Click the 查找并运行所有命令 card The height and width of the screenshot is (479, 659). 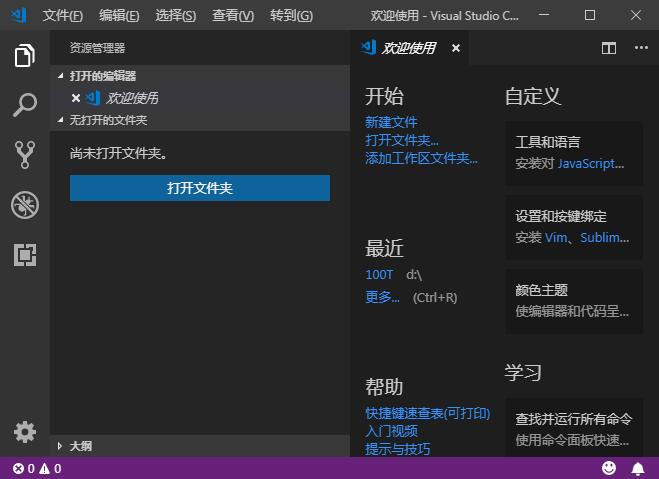tap(574, 428)
